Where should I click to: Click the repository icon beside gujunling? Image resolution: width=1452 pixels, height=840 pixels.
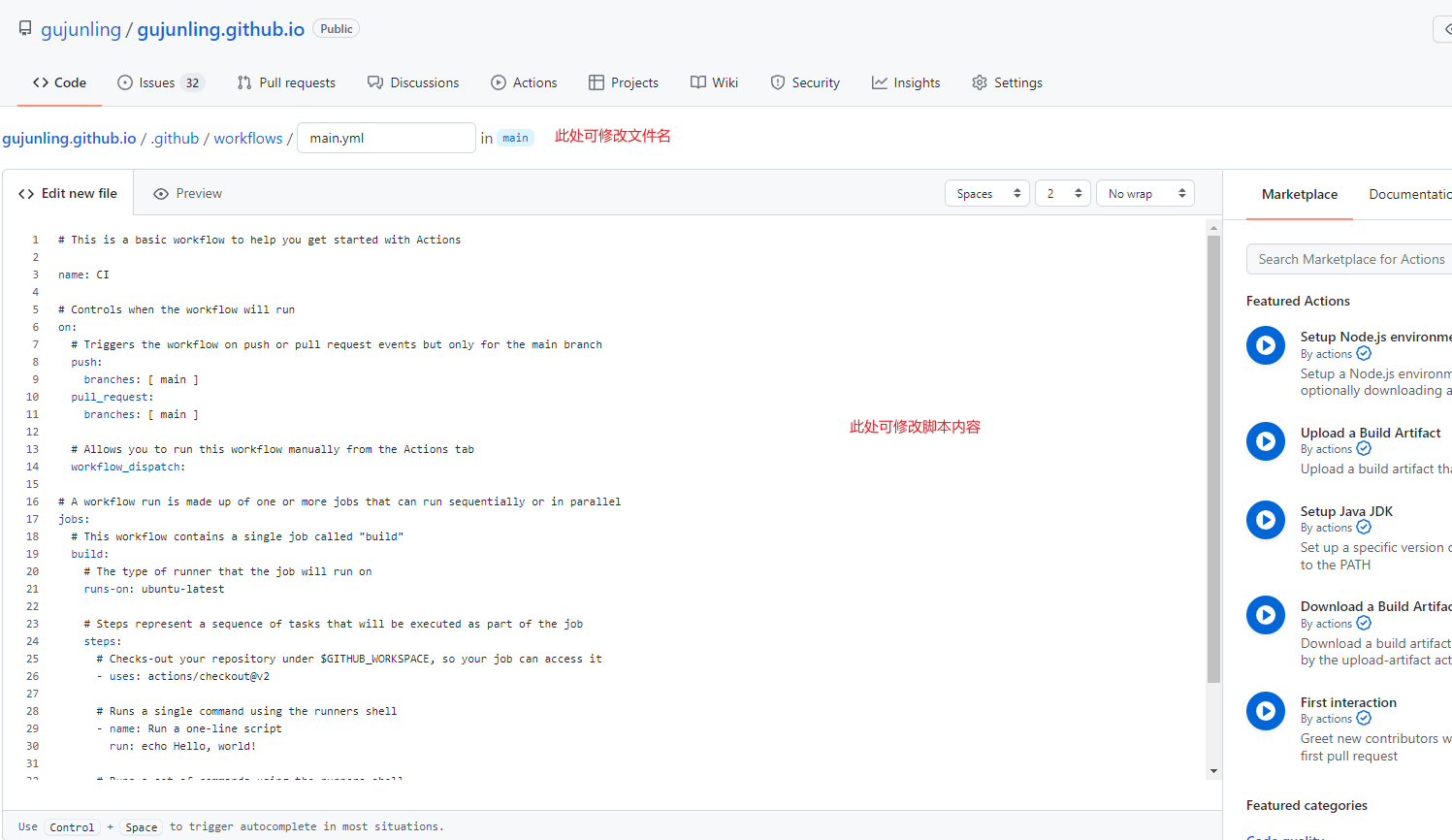pyautogui.click(x=25, y=29)
